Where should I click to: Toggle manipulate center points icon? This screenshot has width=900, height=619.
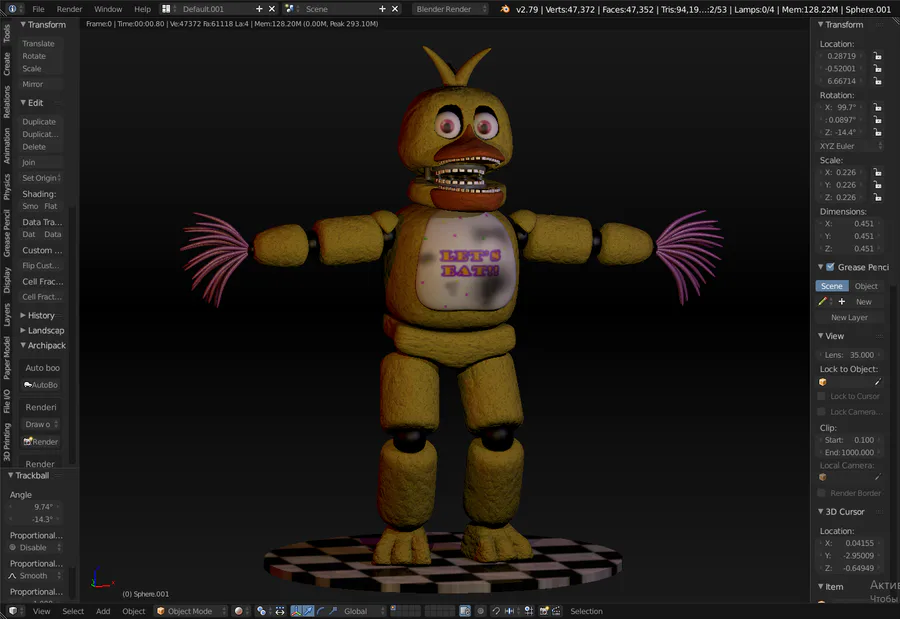[x=280, y=611]
